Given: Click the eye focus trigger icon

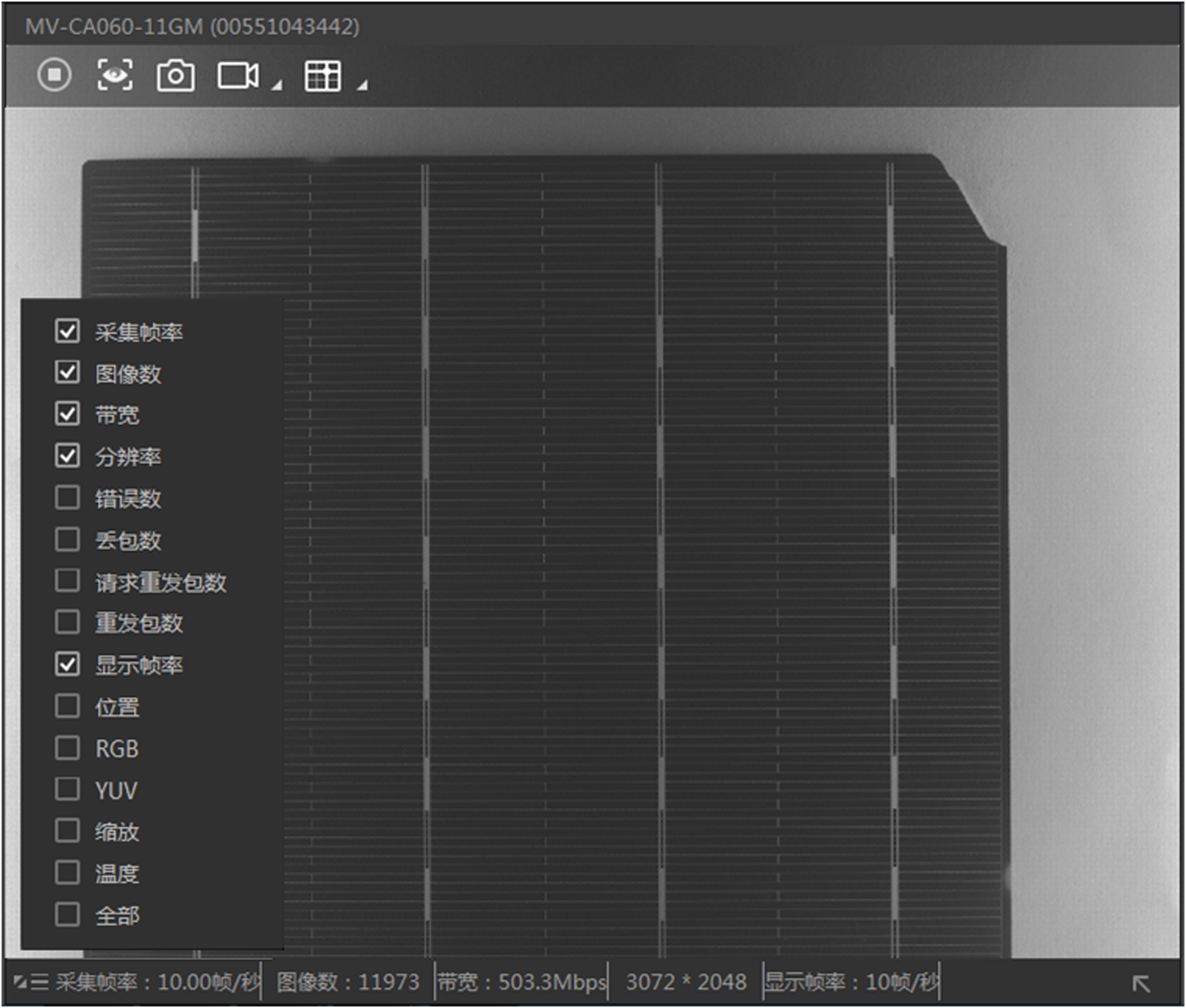Looking at the screenshot, I should (x=115, y=75).
